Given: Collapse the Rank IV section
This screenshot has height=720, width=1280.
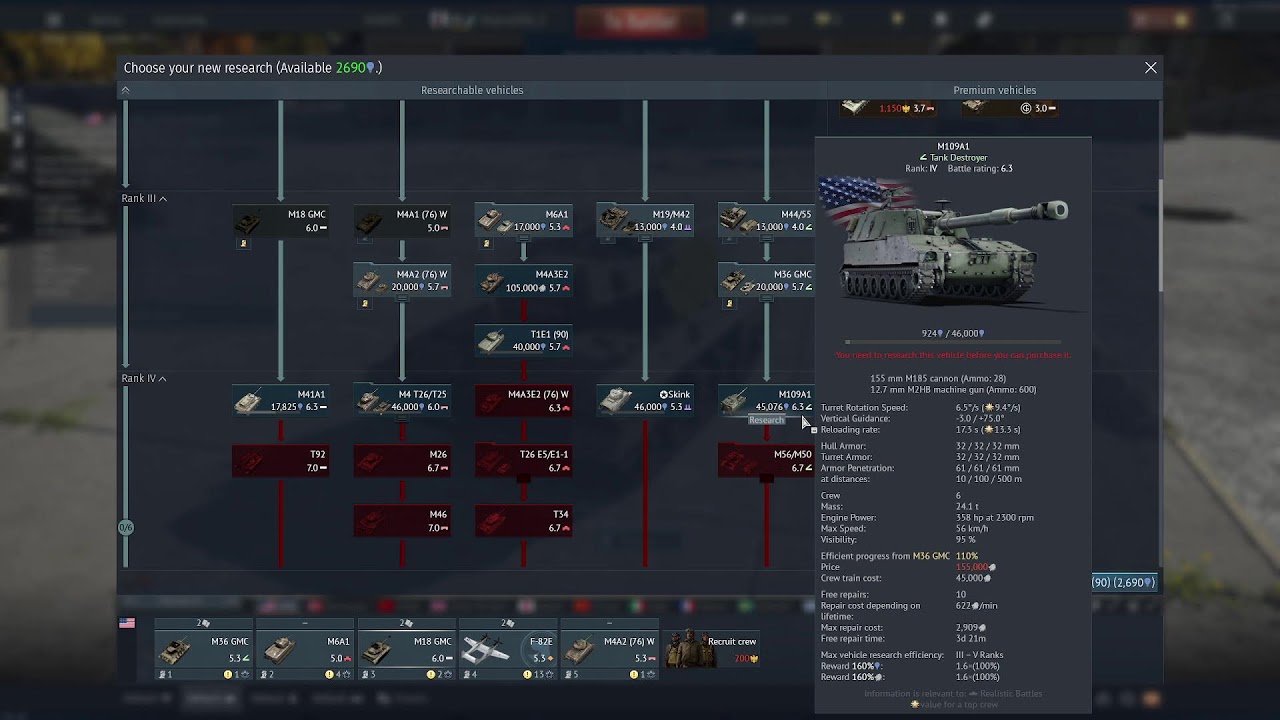Looking at the screenshot, I should click(x=144, y=379).
